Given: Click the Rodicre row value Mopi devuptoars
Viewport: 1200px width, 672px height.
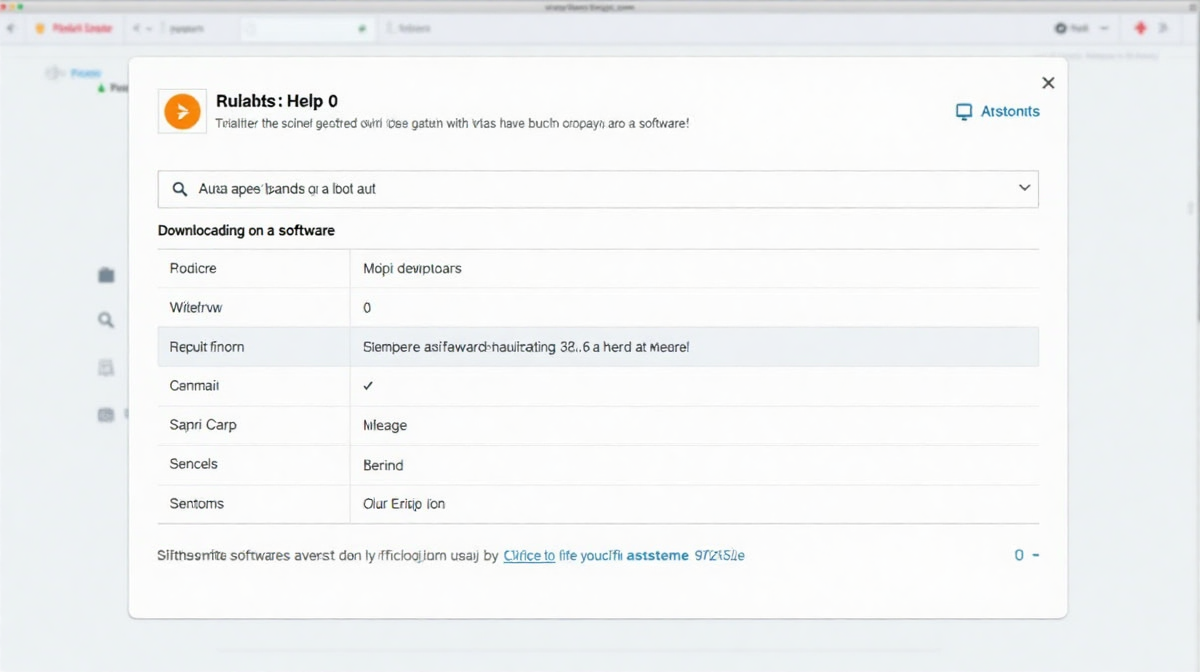Looking at the screenshot, I should [412, 268].
